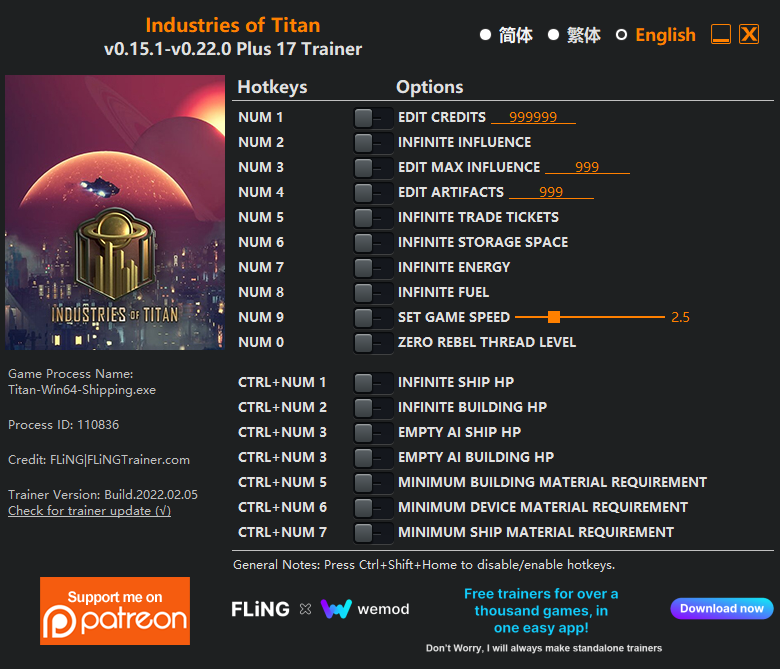Turn on Infinite Ship HP
Image resolution: width=780 pixels, height=669 pixels.
(x=373, y=382)
